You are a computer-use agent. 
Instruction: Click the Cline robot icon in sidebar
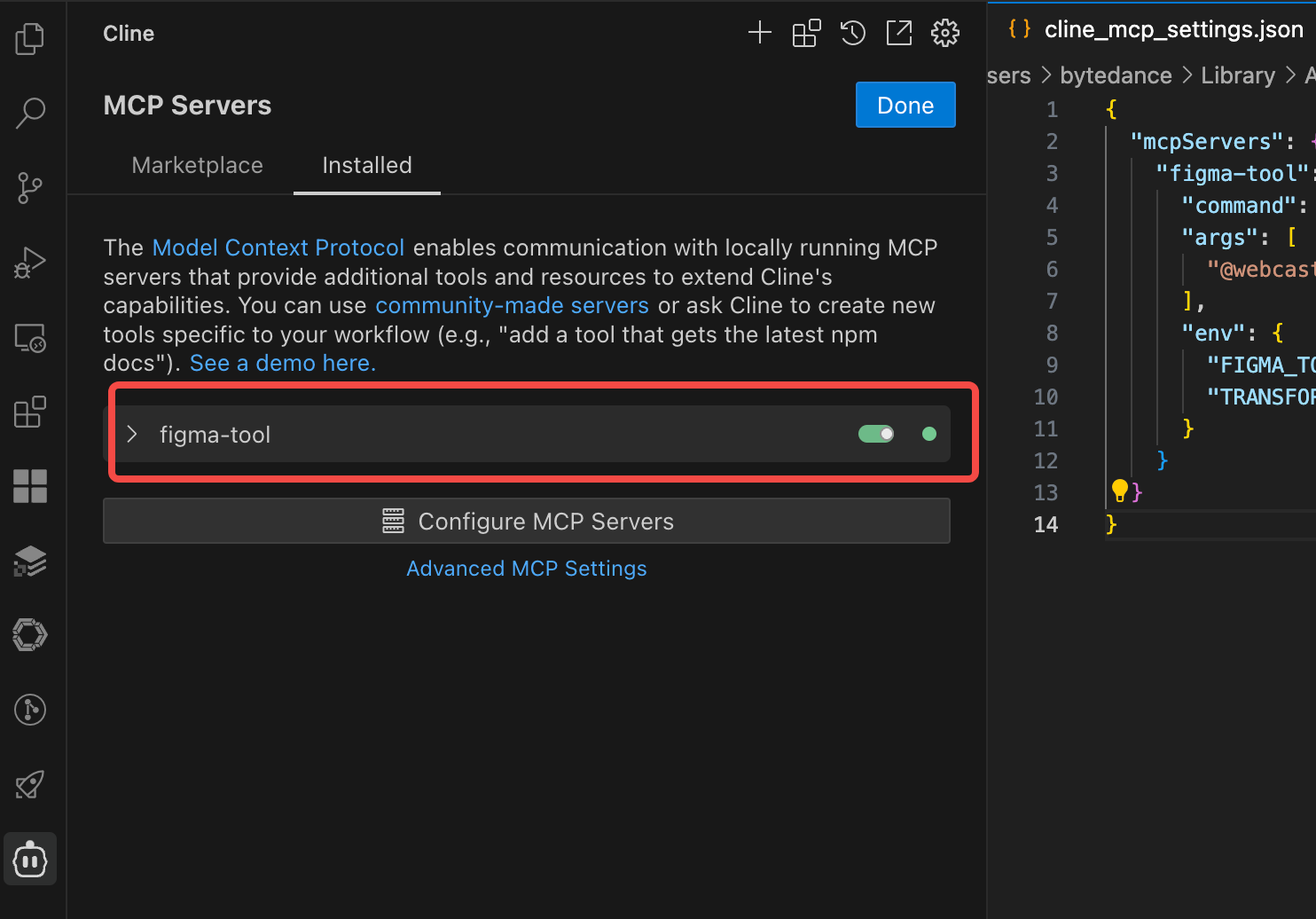coord(30,860)
